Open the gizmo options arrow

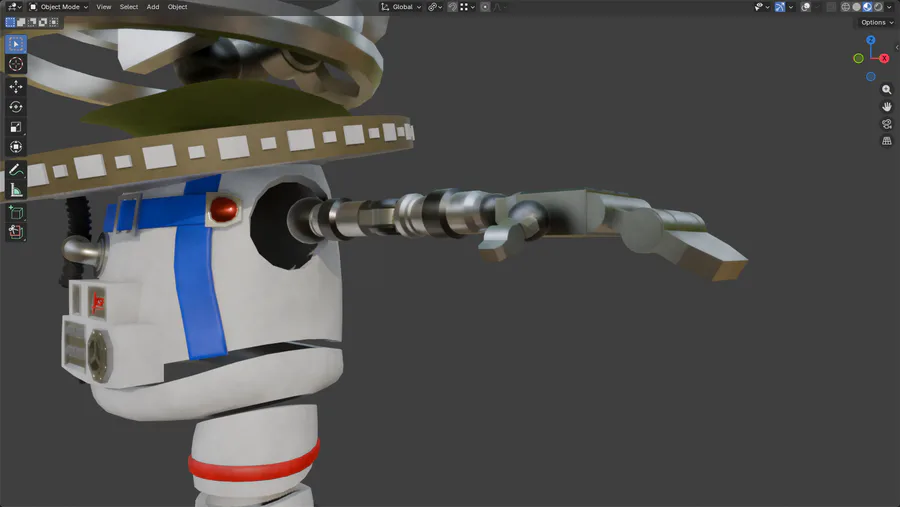791,7
